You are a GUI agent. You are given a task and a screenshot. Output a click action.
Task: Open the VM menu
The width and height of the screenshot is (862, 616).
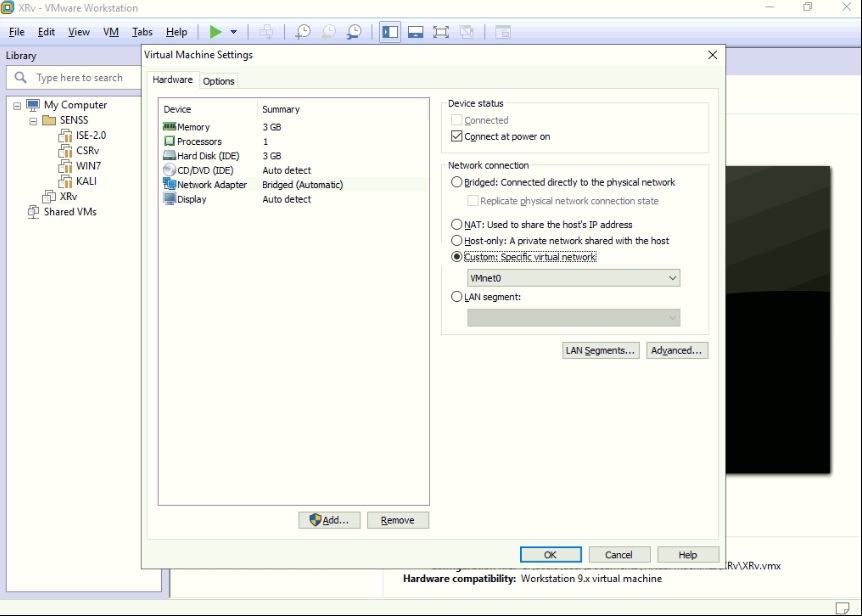(x=110, y=31)
